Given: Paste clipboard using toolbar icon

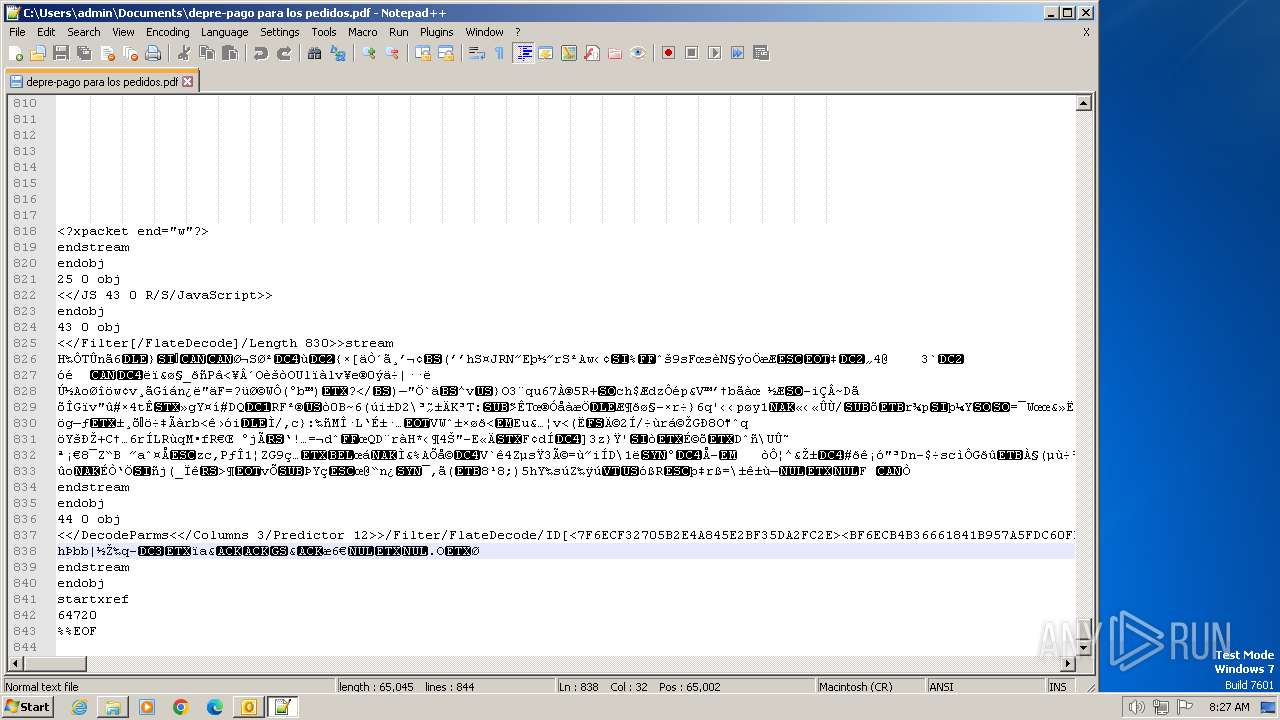Looking at the screenshot, I should tap(229, 53).
